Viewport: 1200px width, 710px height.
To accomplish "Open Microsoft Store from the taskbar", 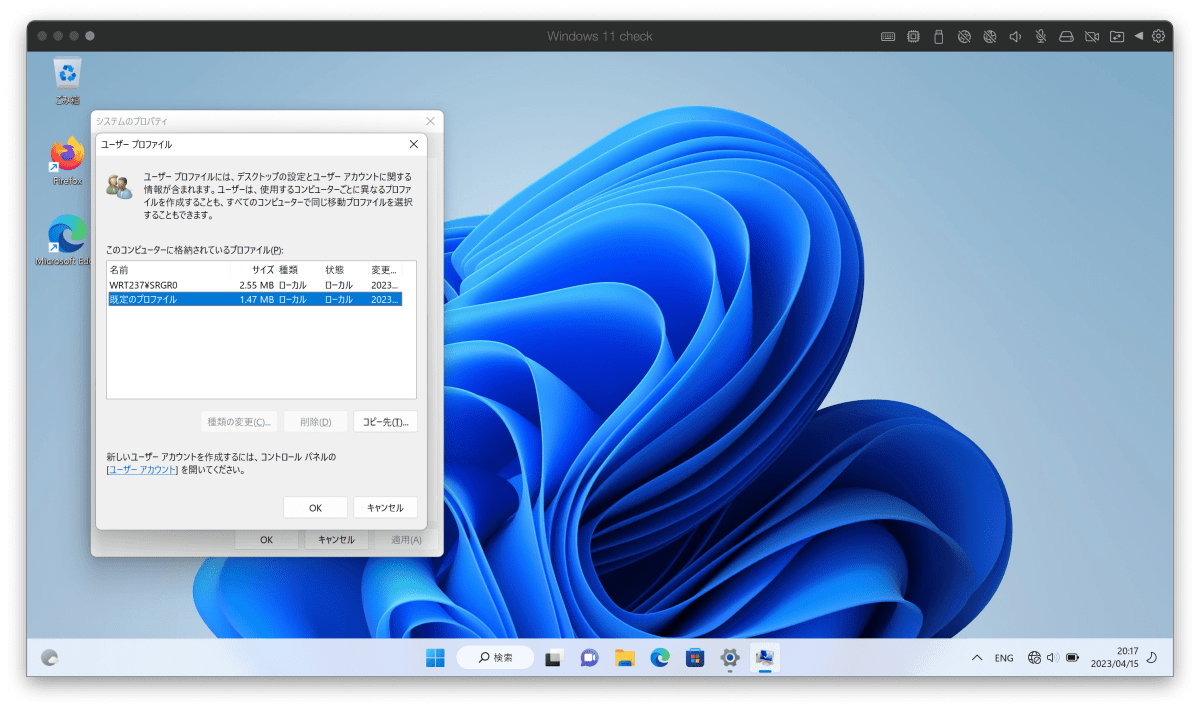I will click(695, 657).
